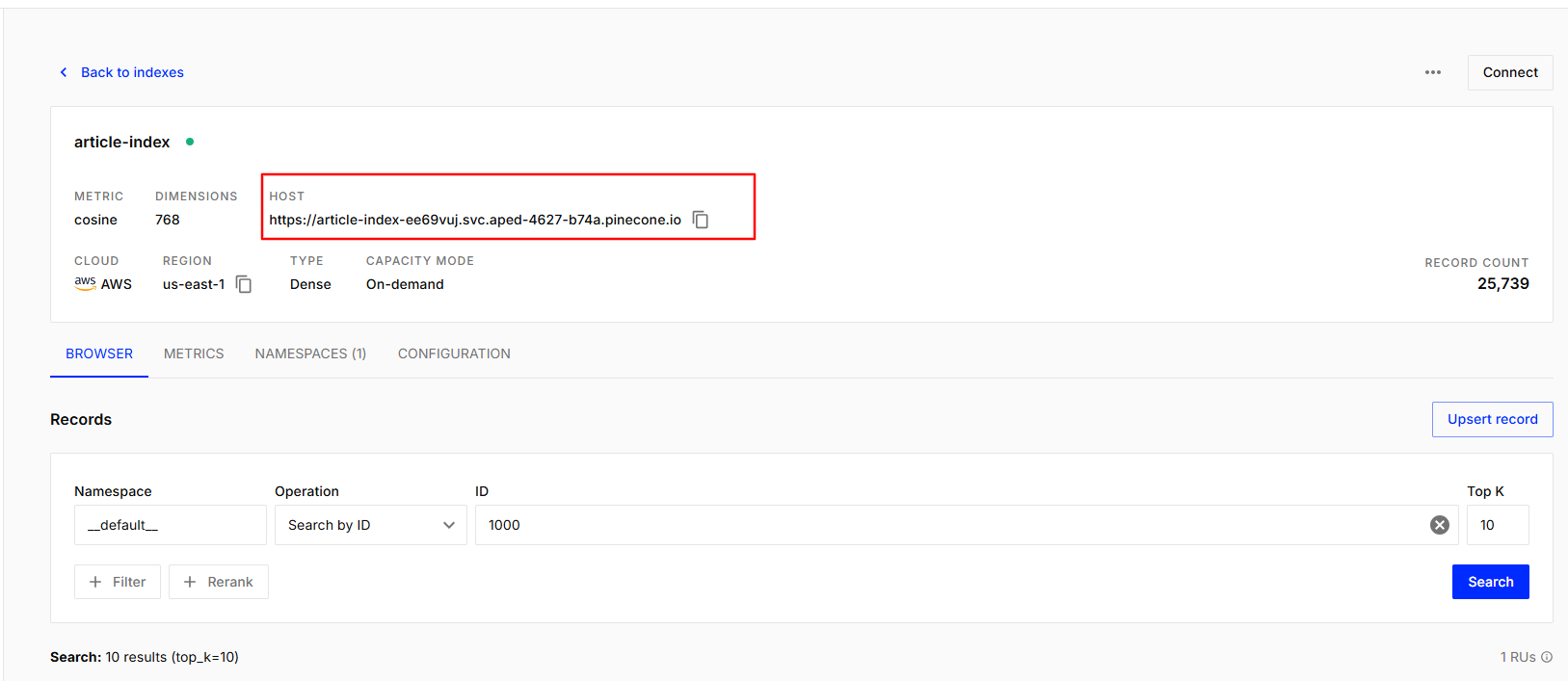The image size is (1568, 681).
Task: Open the three-dot more options menu
Action: click(1432, 72)
